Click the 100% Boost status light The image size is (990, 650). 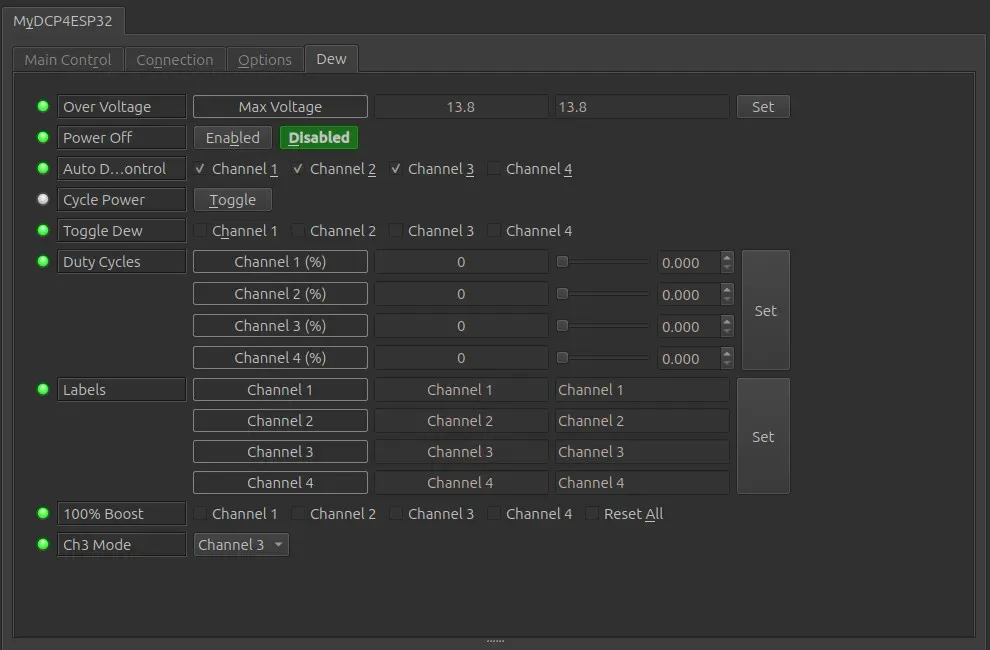coord(43,513)
